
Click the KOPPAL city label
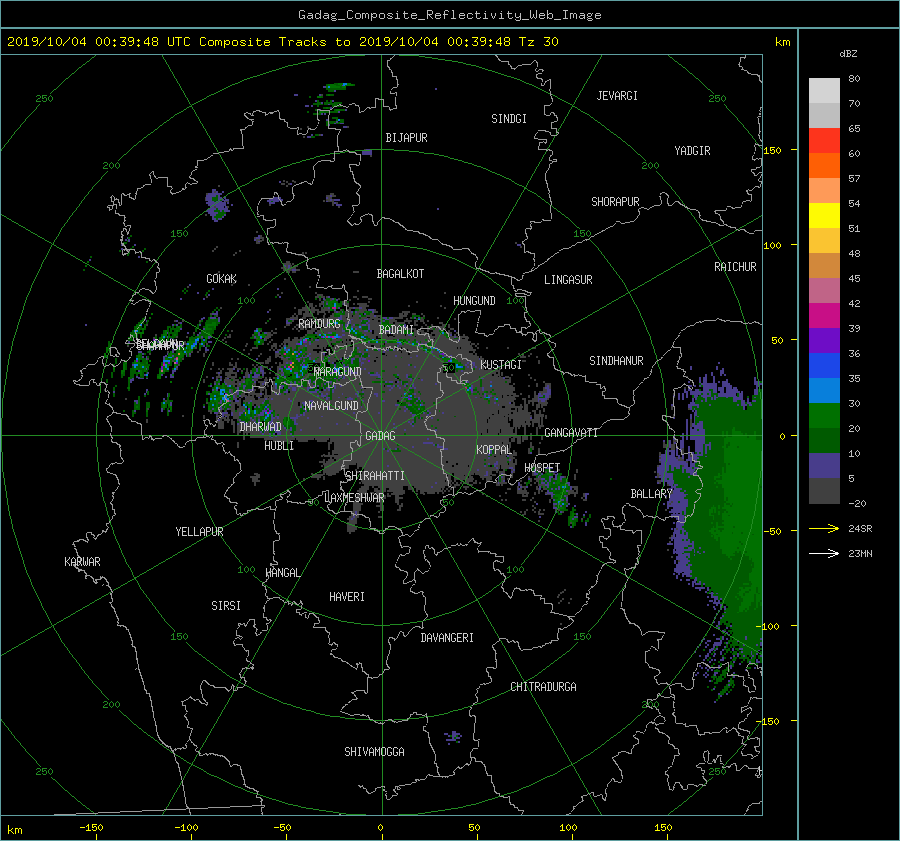coord(494,449)
